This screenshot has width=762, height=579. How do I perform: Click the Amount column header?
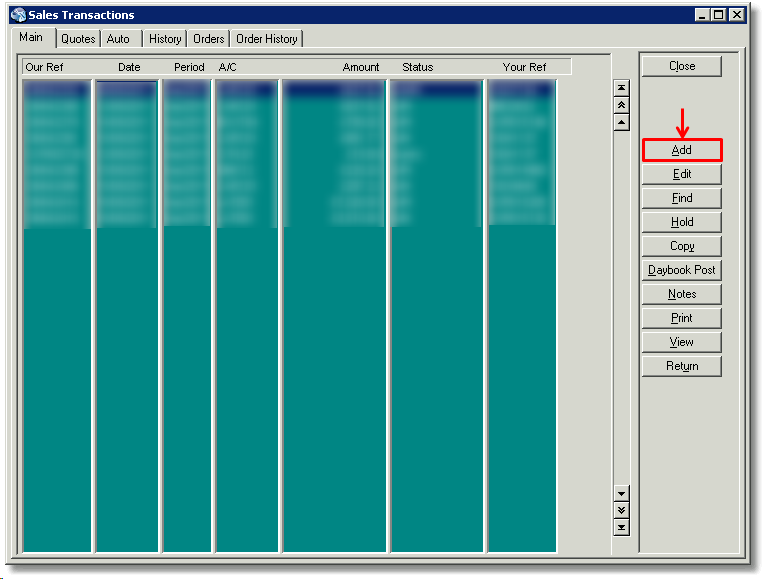(361, 67)
